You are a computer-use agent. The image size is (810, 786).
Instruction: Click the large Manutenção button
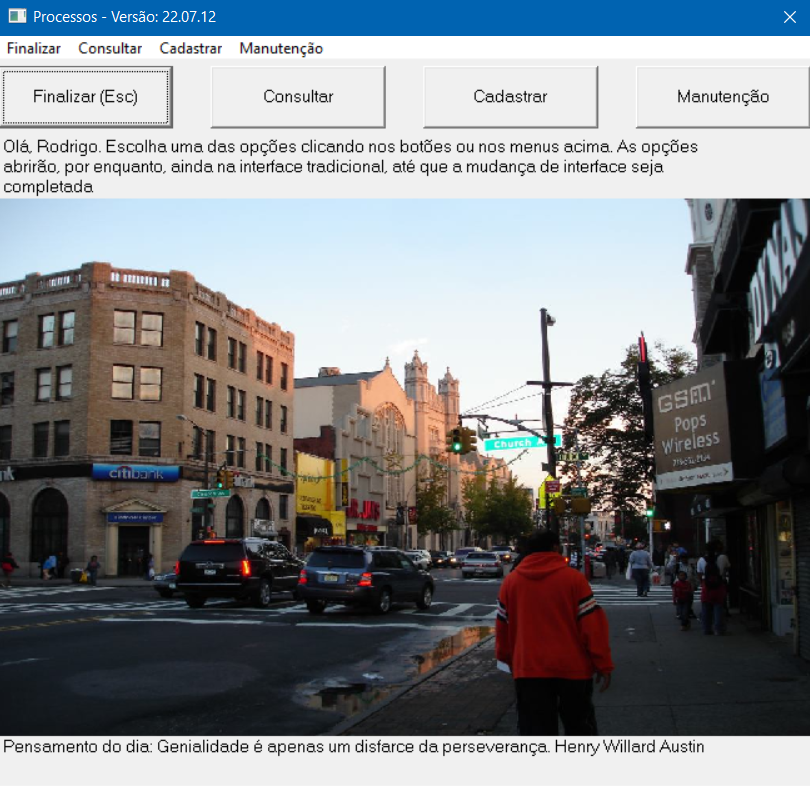[x=722, y=97]
